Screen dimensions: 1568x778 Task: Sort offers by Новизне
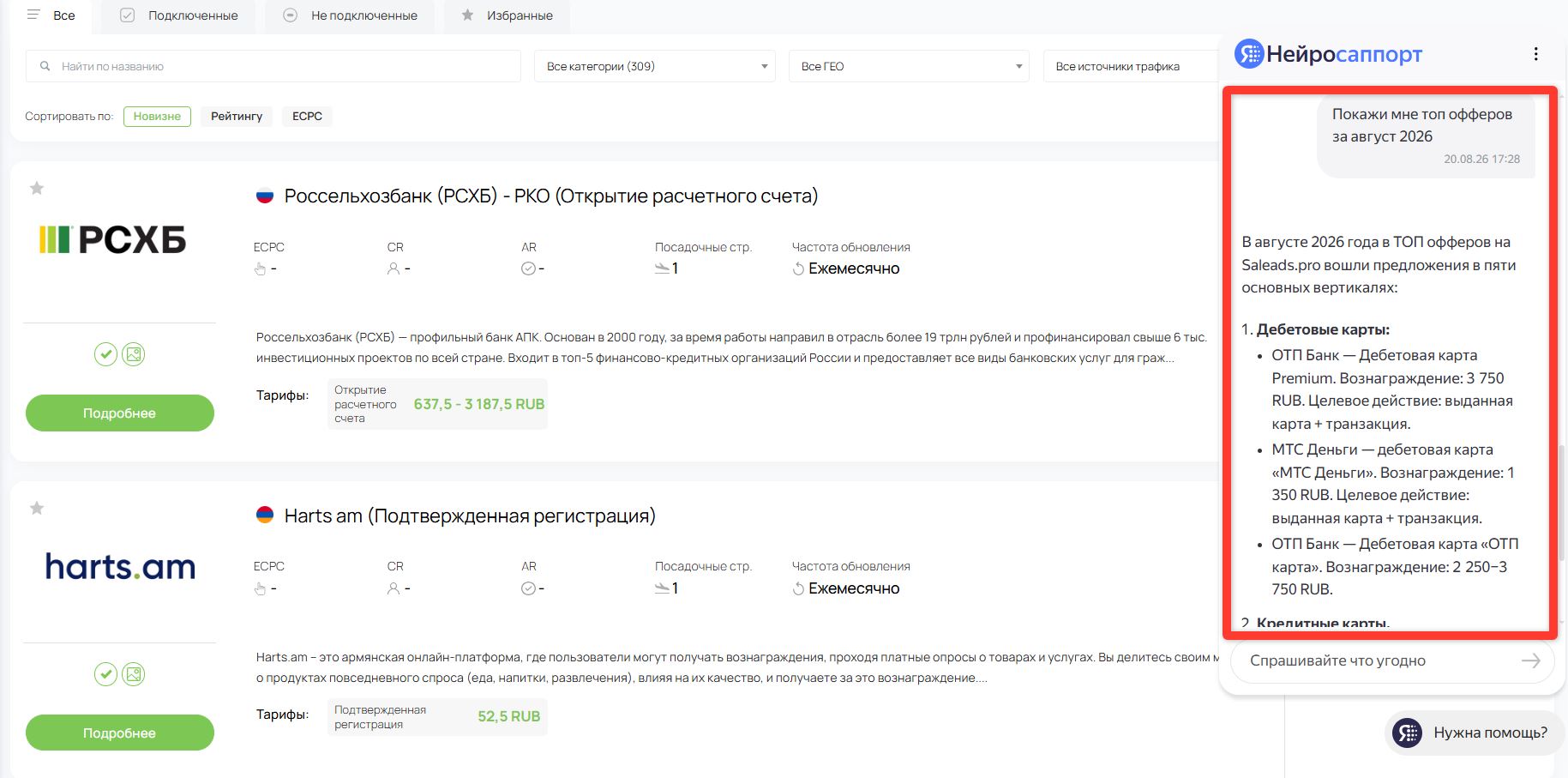[157, 116]
